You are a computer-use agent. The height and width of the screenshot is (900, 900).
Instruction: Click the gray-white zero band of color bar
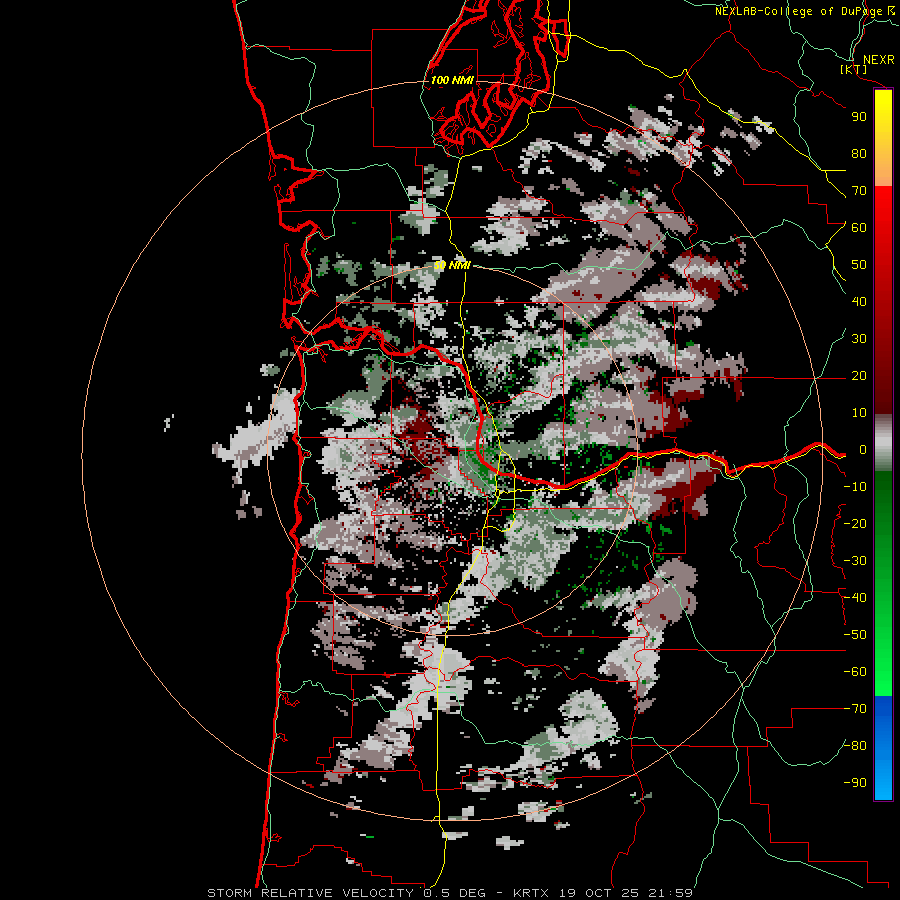883,443
